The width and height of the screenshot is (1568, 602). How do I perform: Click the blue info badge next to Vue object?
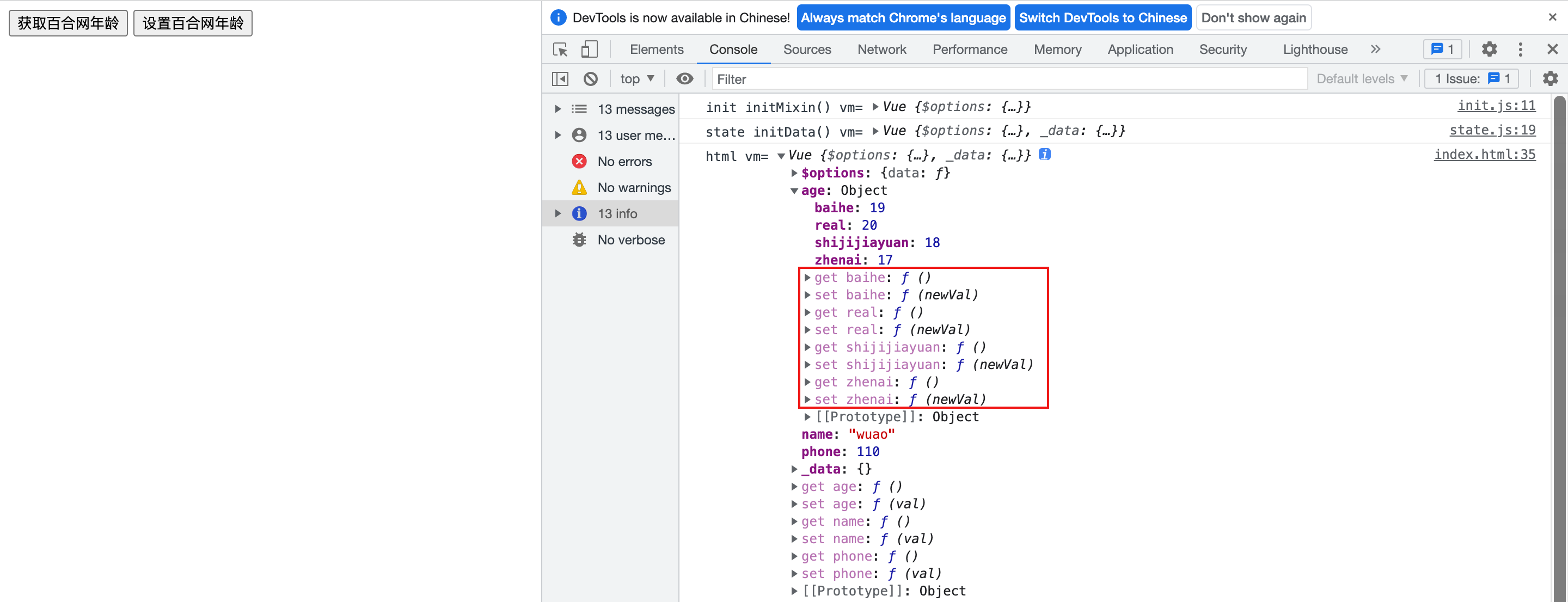pyautogui.click(x=1045, y=155)
